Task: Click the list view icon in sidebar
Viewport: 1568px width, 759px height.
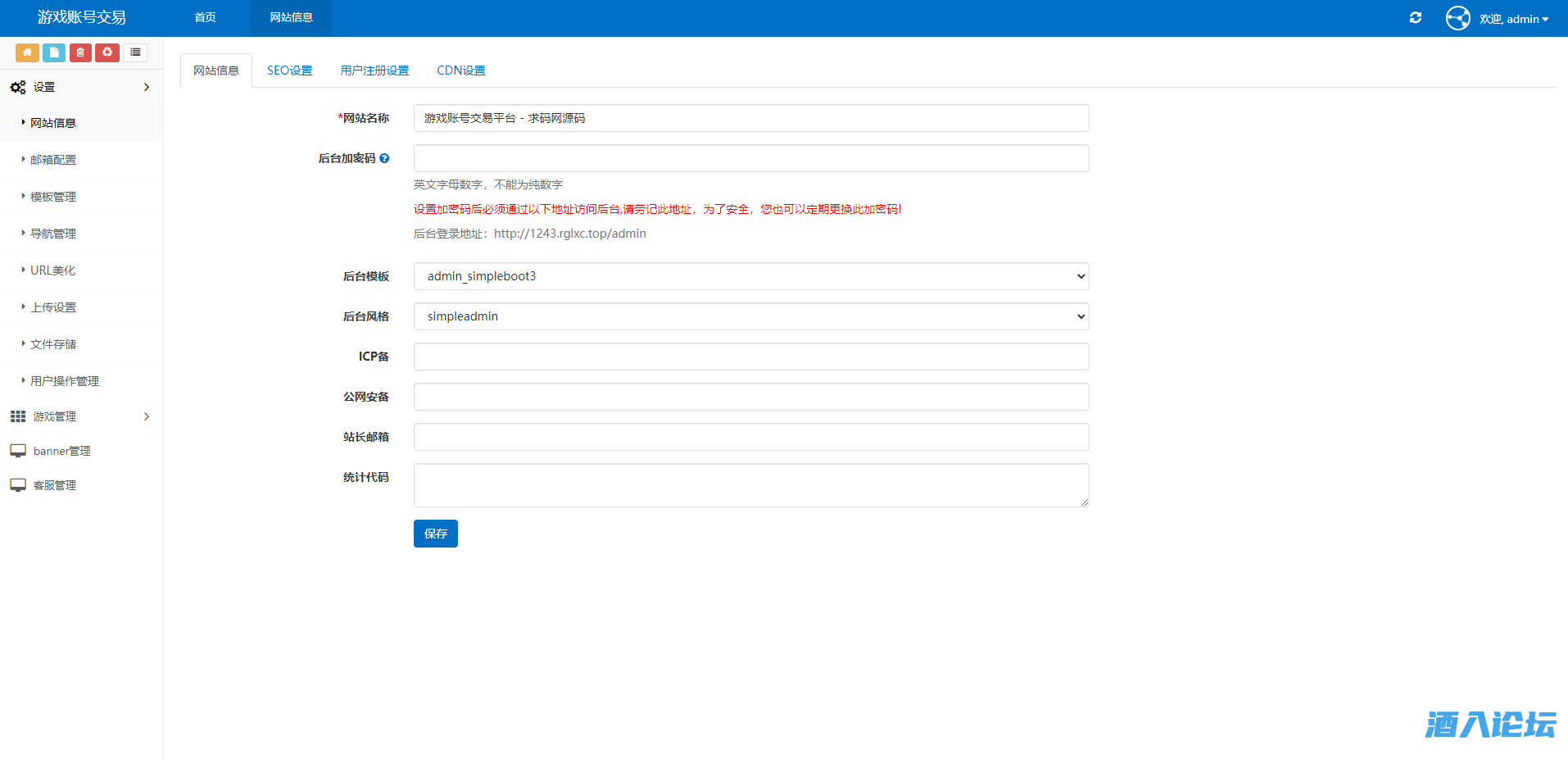Action: (x=135, y=52)
